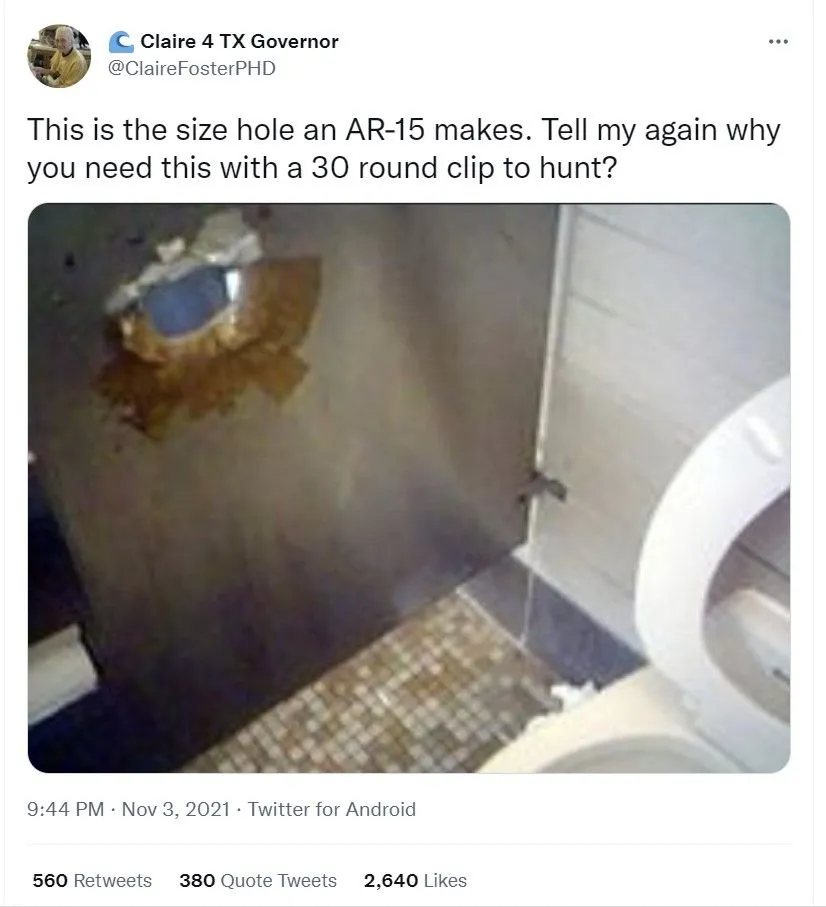Screen dimensions: 826x907
Task: Click the blue wave emoji beside the name
Action: (121, 42)
